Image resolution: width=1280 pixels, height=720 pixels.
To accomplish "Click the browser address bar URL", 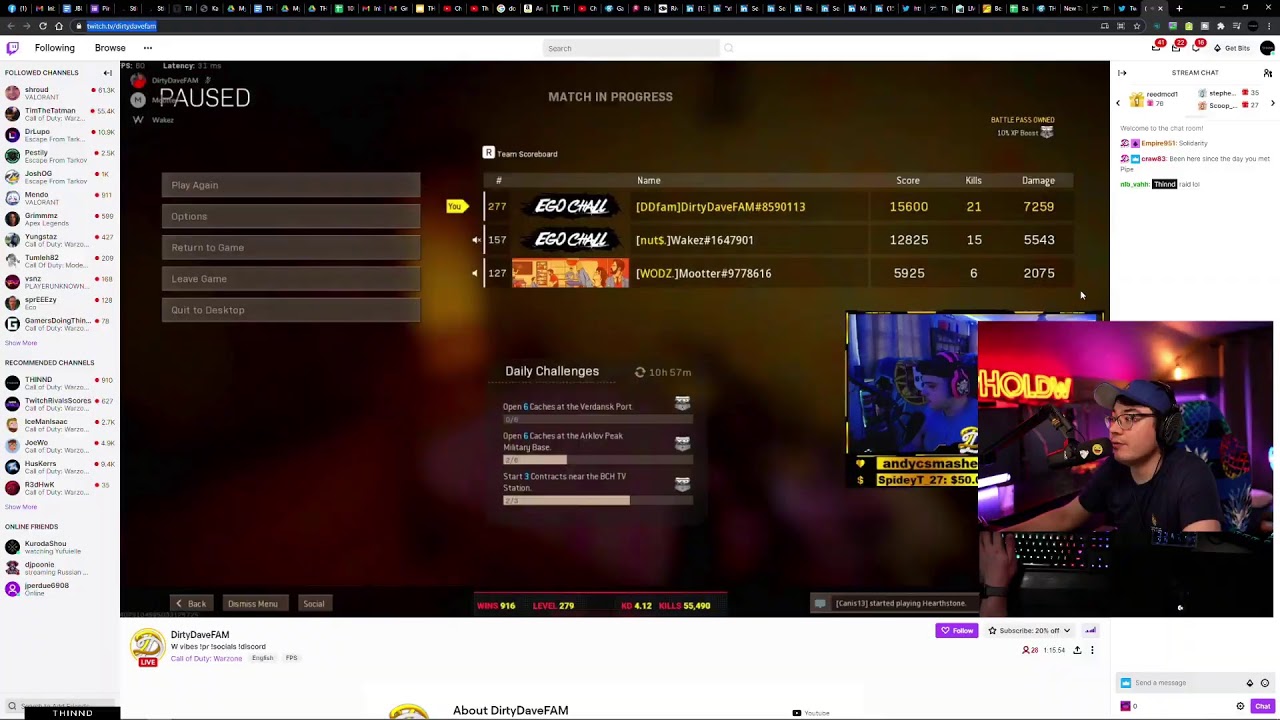I will click(x=121, y=26).
